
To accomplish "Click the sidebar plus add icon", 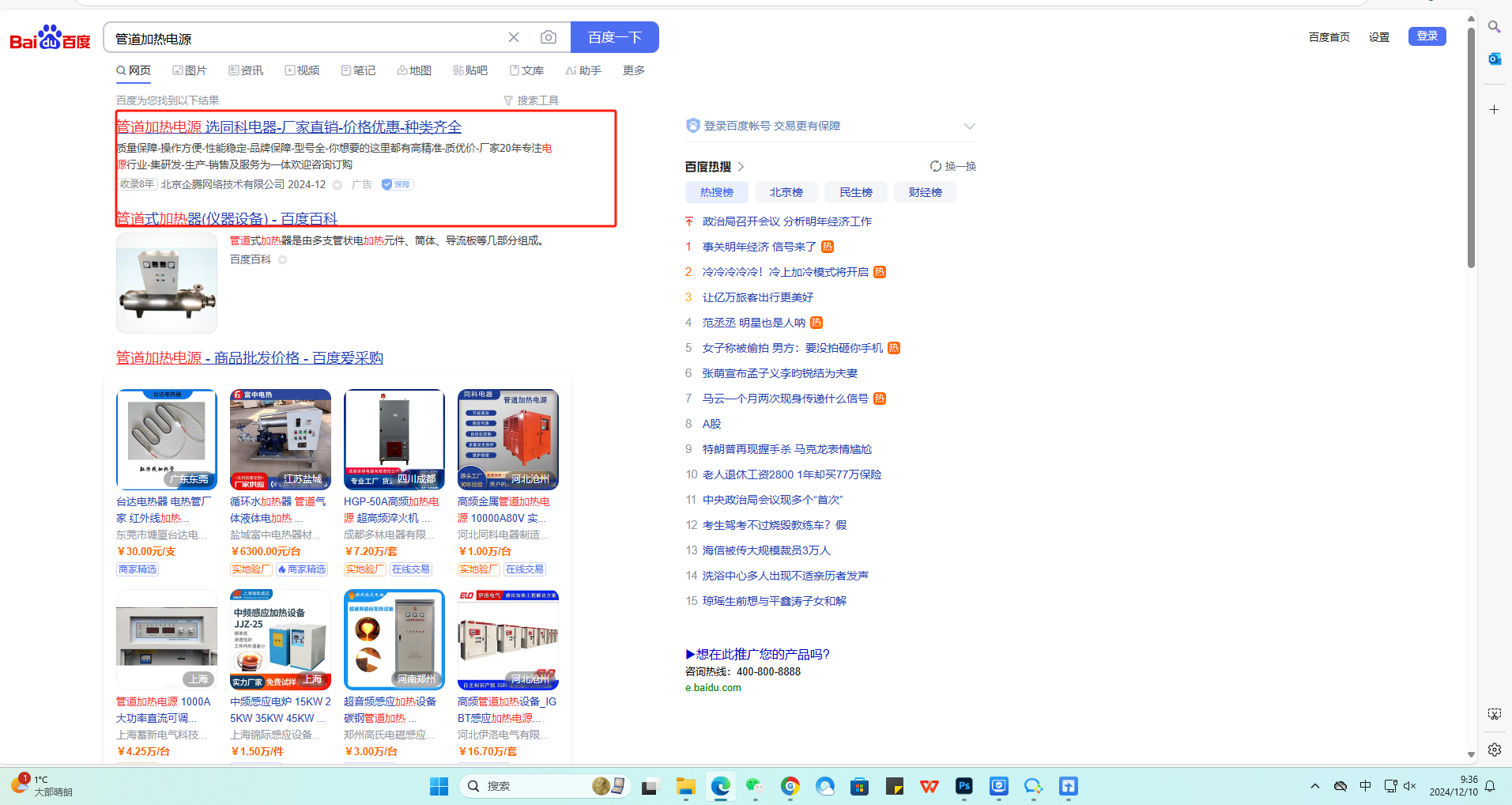I will [1494, 109].
